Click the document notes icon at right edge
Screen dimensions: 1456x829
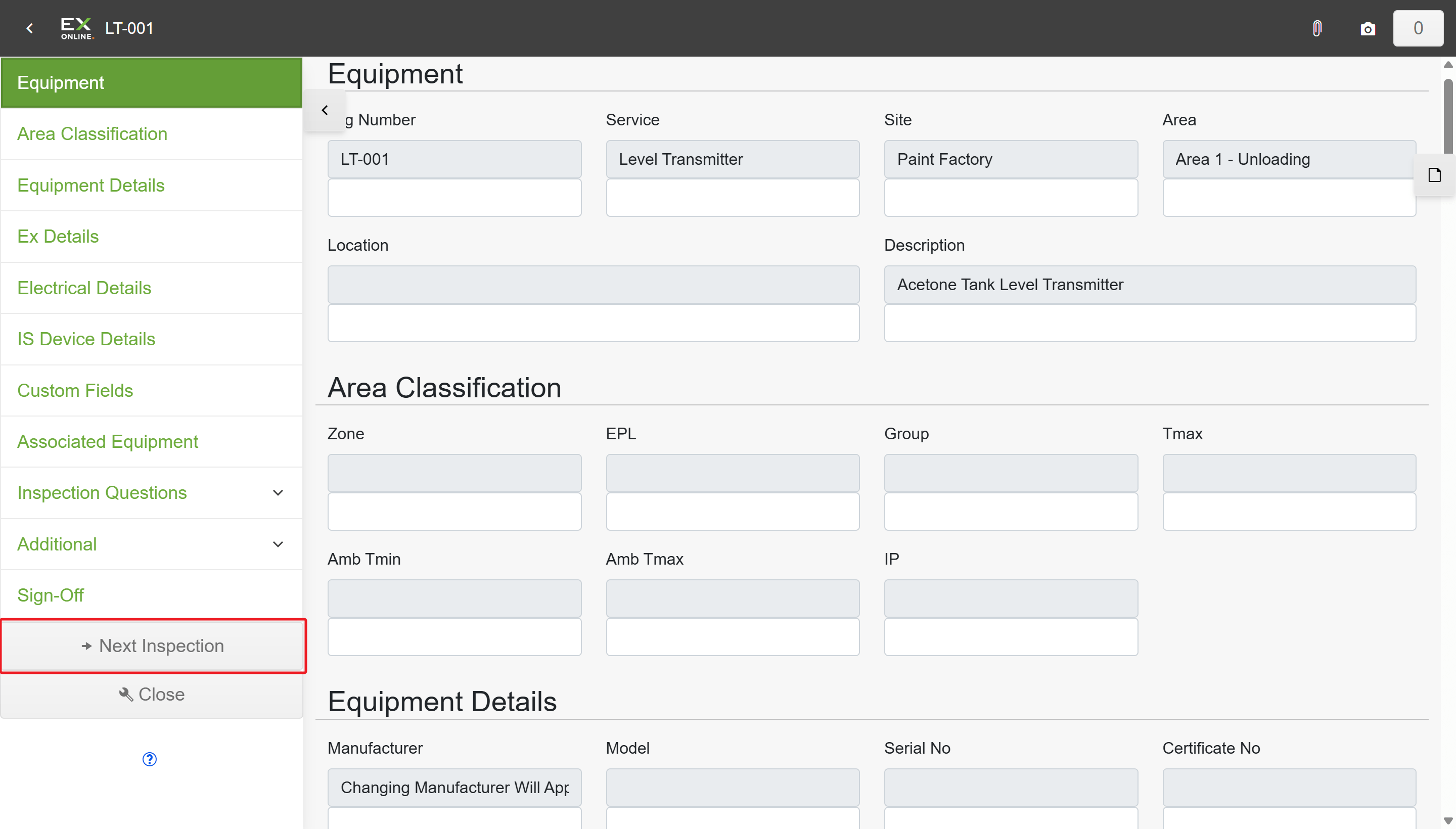[x=1434, y=175]
